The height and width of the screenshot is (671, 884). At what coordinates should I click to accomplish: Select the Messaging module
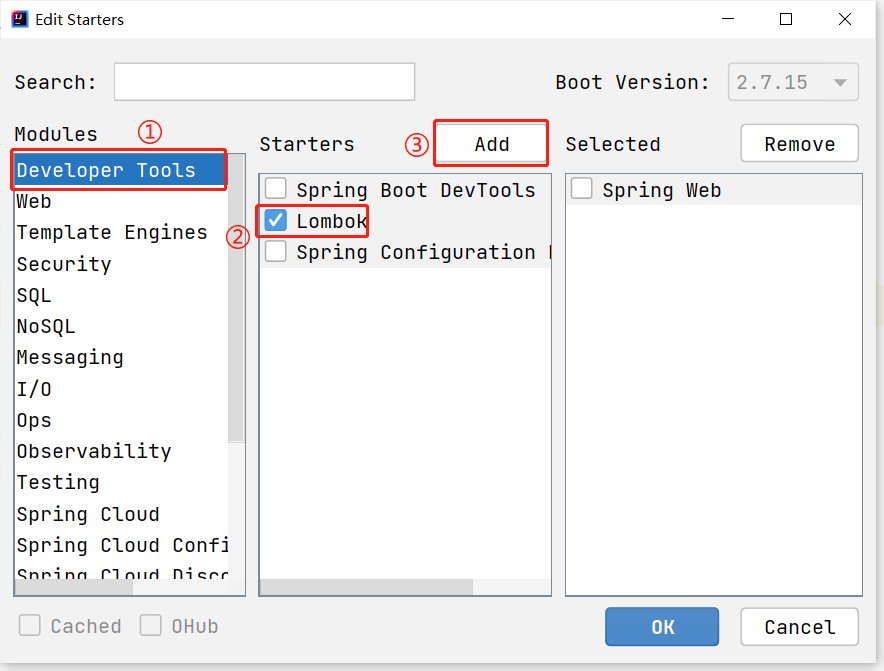pos(121,357)
